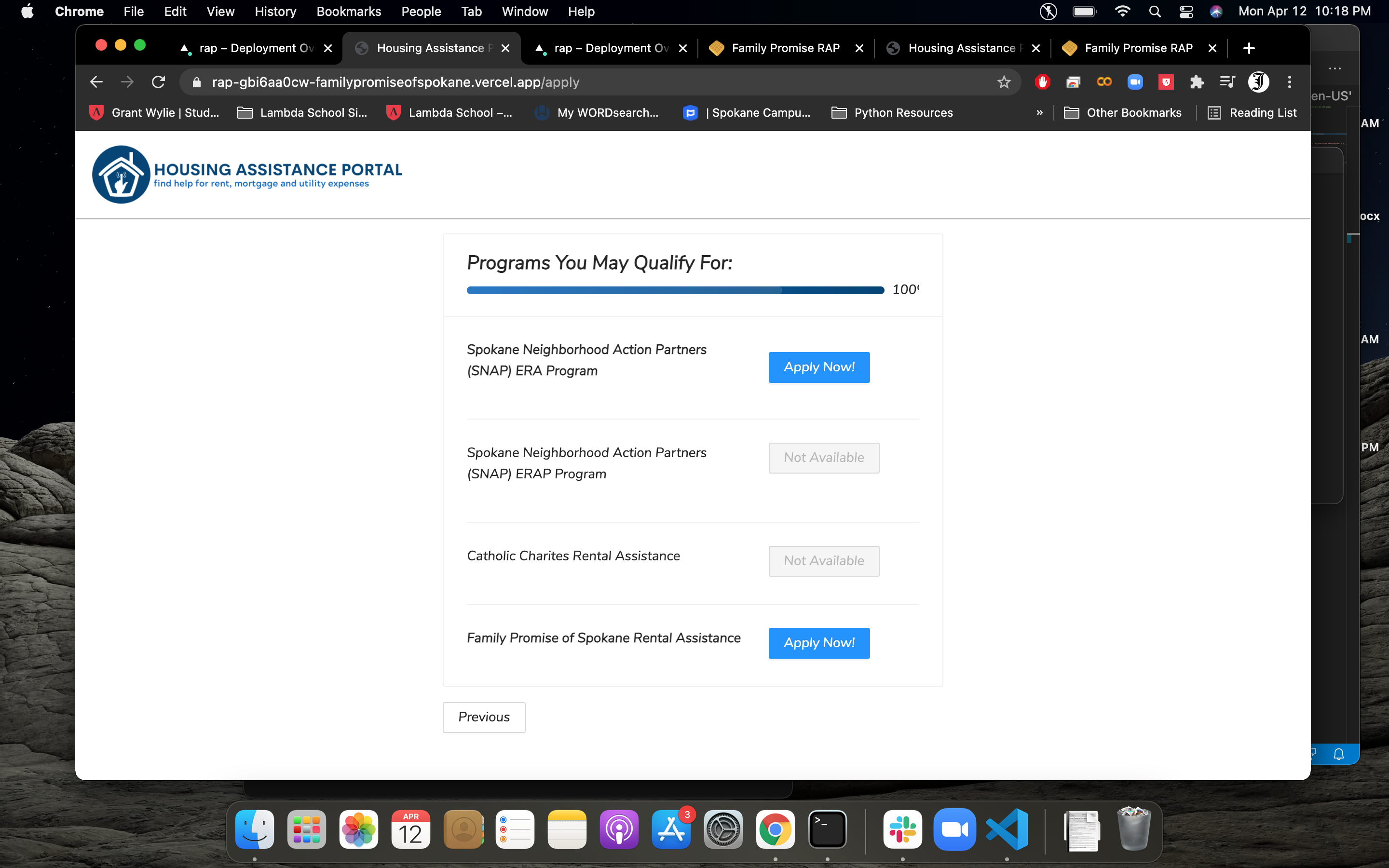This screenshot has width=1389, height=868.
Task: Open a new tab with the plus button
Action: tap(1248, 48)
